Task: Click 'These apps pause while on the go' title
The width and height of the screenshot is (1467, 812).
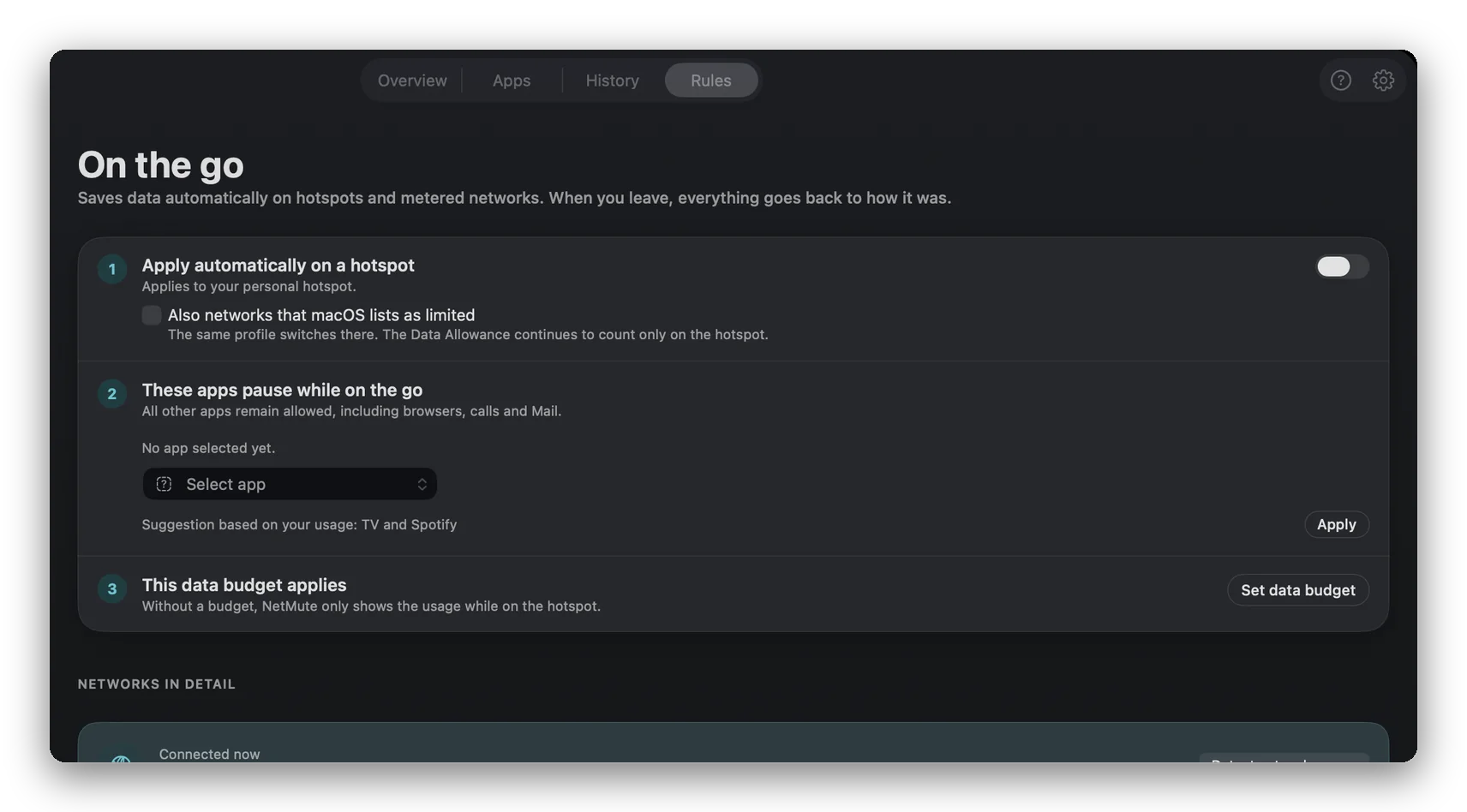Action: (x=282, y=390)
